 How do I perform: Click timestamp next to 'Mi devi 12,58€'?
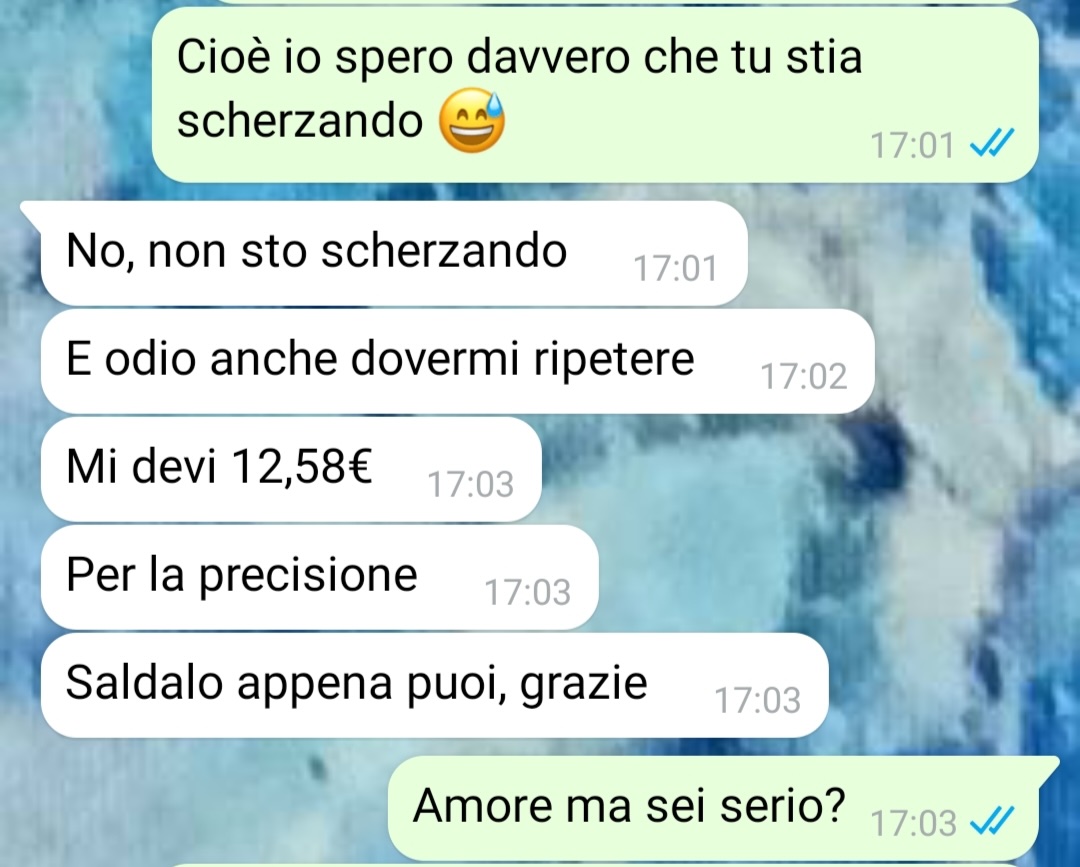470,484
